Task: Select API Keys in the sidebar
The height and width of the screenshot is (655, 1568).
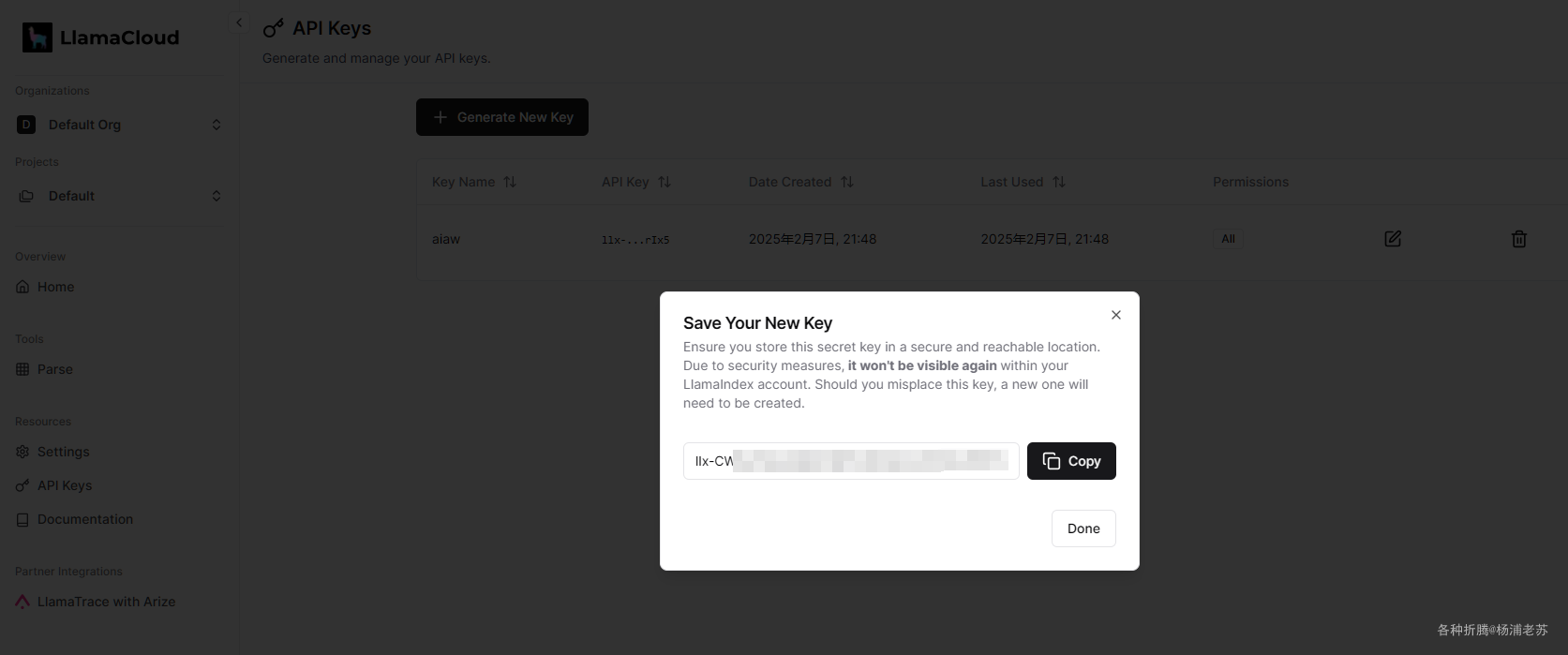Action: pos(64,485)
